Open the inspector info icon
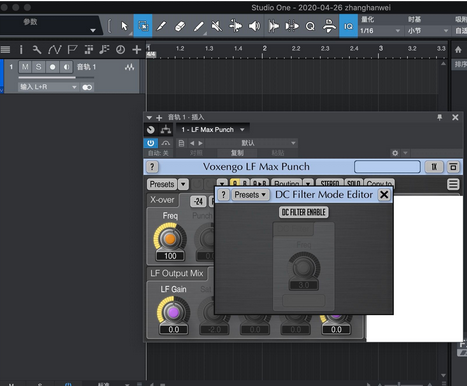467x386 pixels. click(x=21, y=50)
